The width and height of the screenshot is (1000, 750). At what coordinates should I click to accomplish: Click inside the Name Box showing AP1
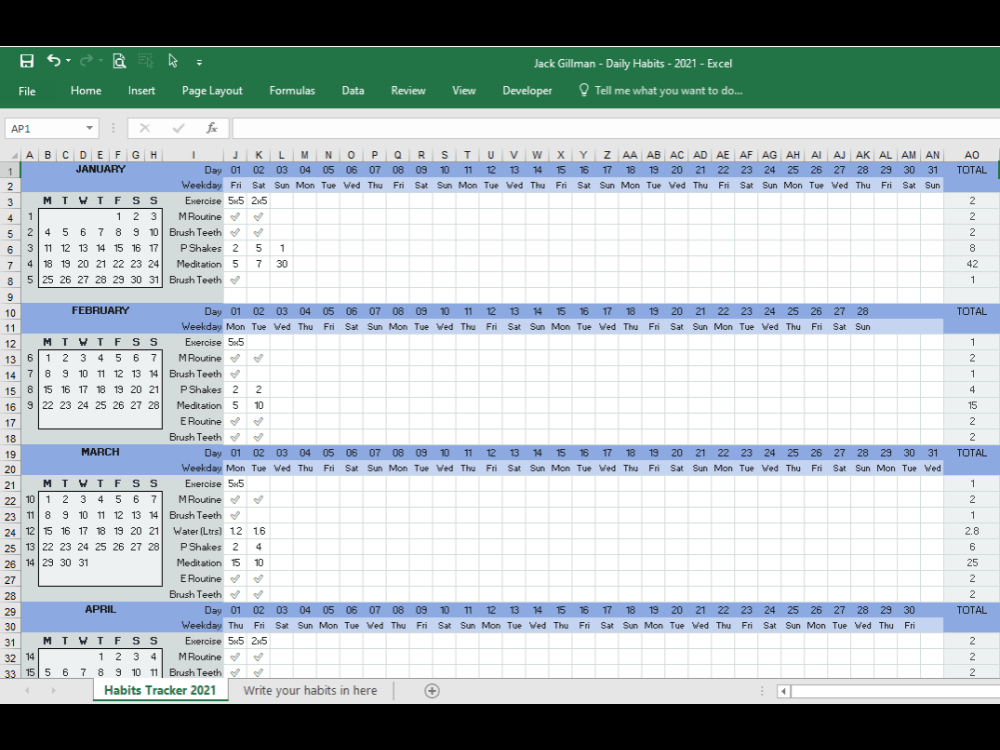point(45,128)
